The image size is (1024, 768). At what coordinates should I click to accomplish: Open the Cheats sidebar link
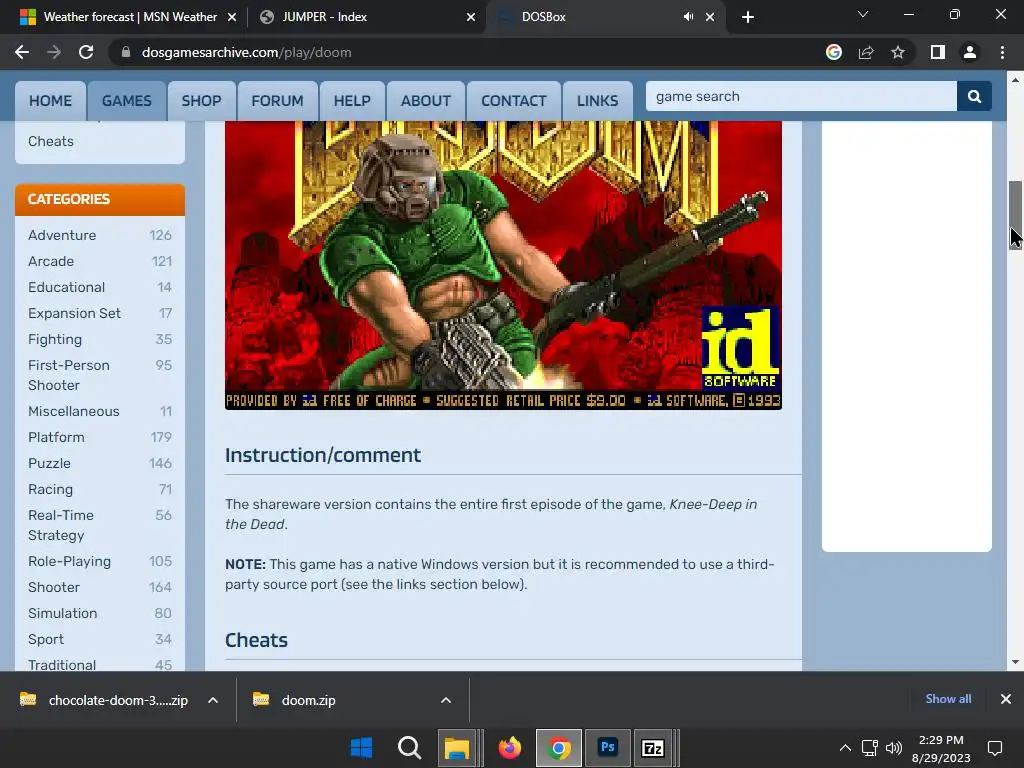pyautogui.click(x=51, y=141)
